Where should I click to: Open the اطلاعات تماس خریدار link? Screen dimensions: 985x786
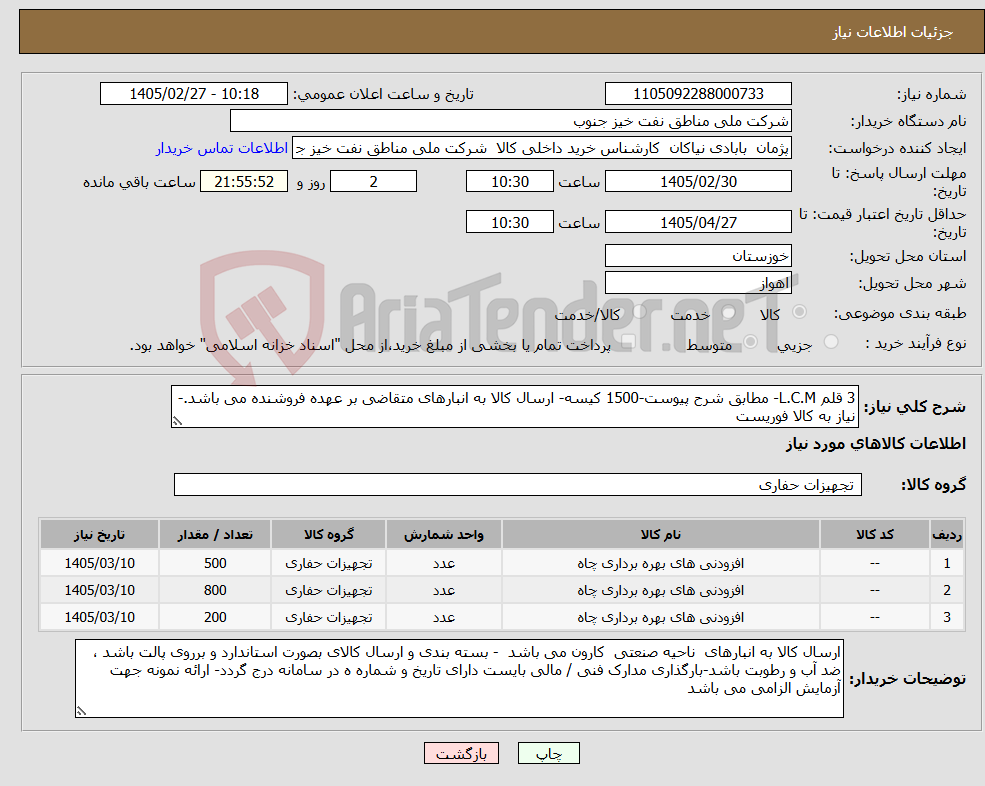[x=222, y=148]
